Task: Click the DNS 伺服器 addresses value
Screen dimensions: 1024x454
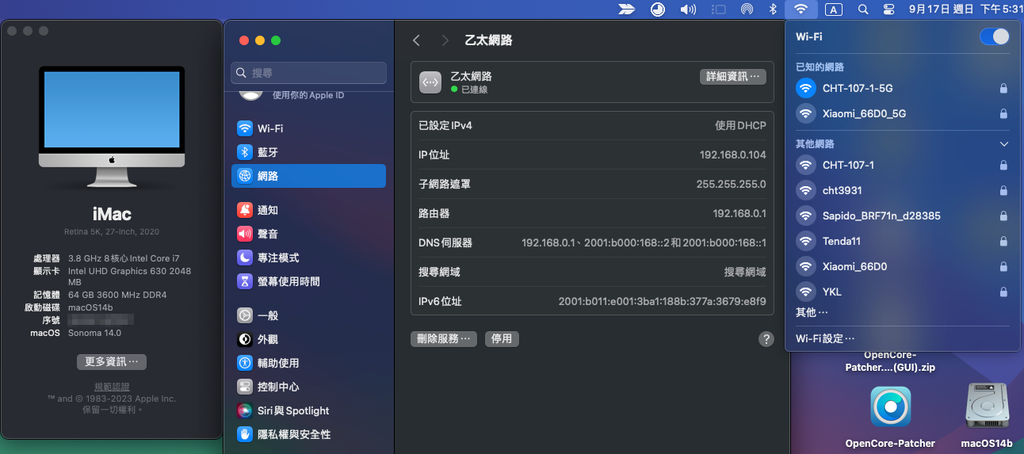Action: [x=644, y=243]
